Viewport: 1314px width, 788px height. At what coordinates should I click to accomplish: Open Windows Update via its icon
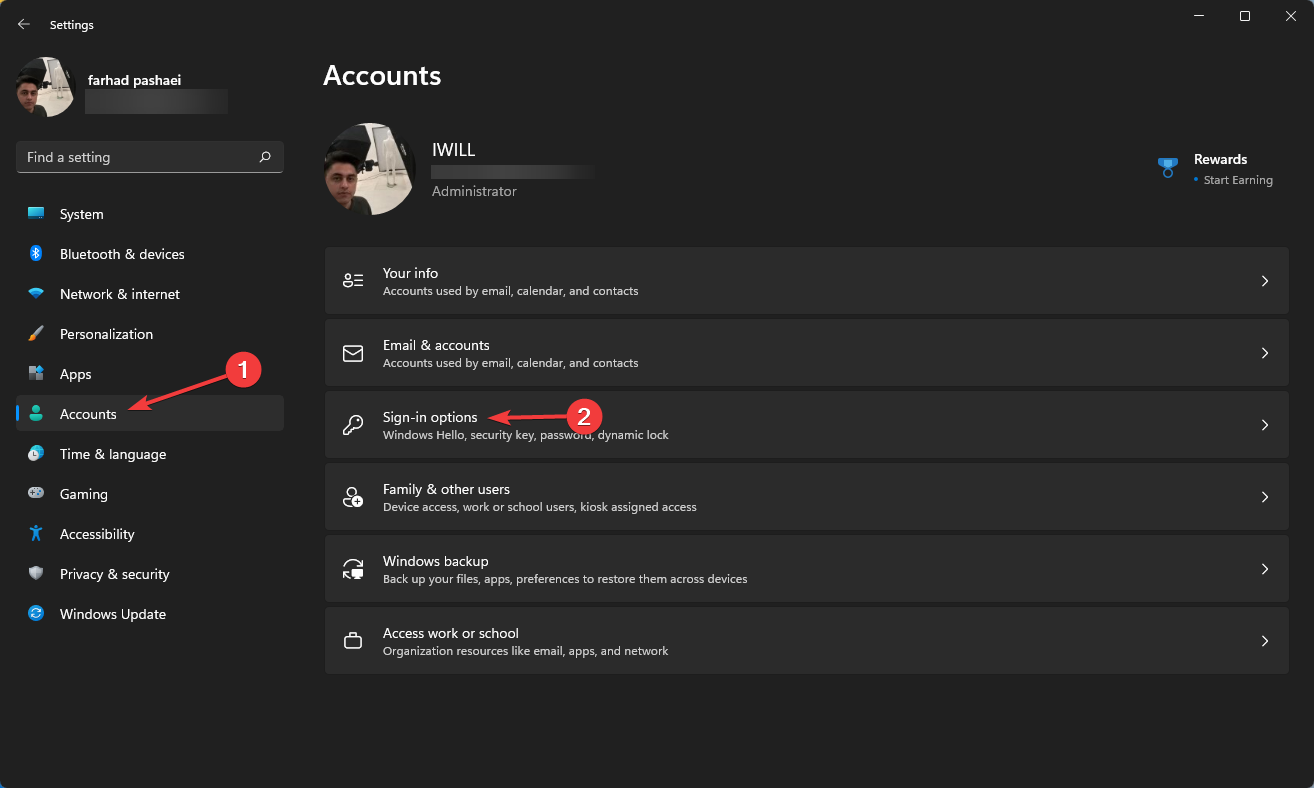click(34, 613)
